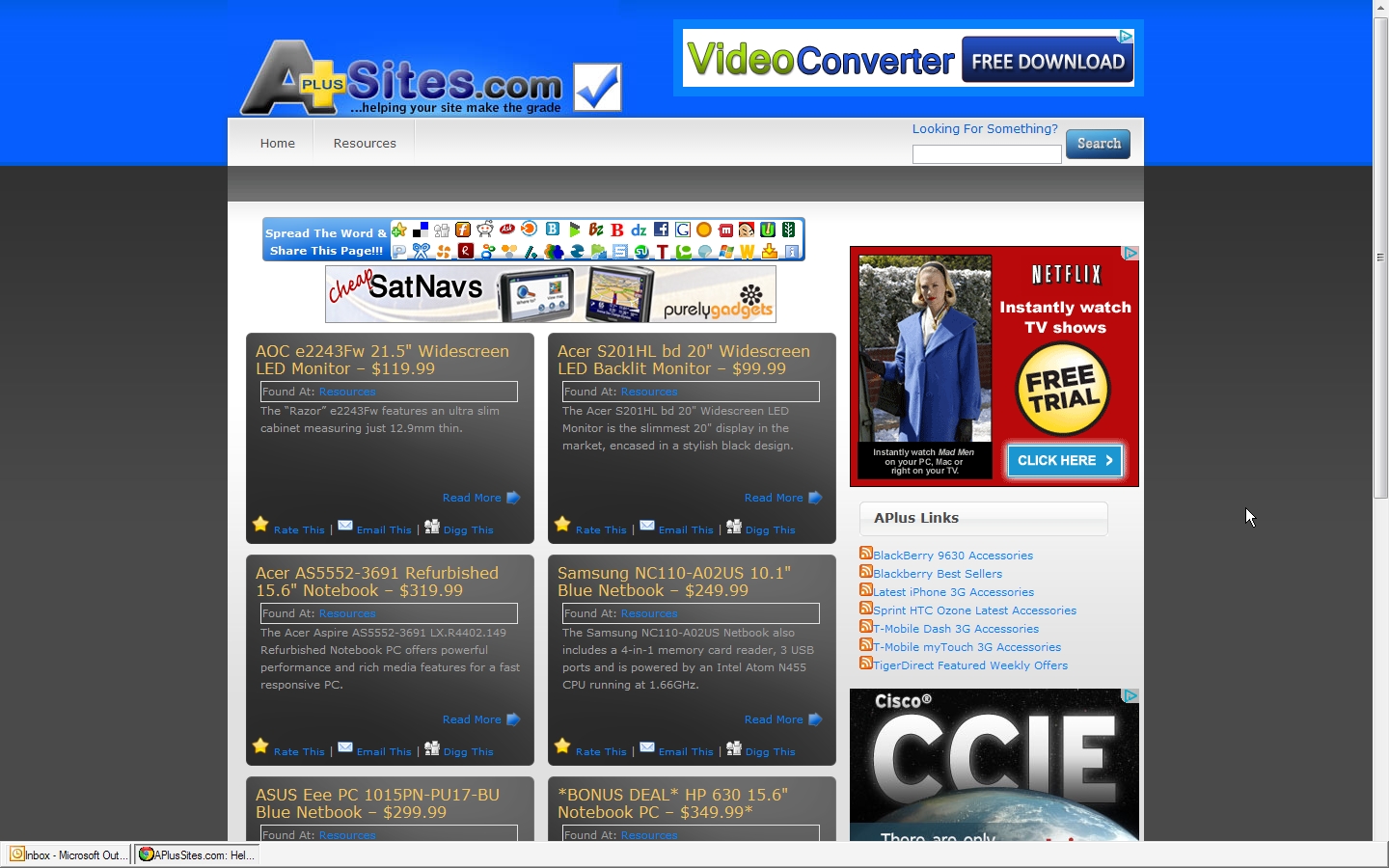
Task: Click the blue scissors share icon
Action: click(421, 252)
